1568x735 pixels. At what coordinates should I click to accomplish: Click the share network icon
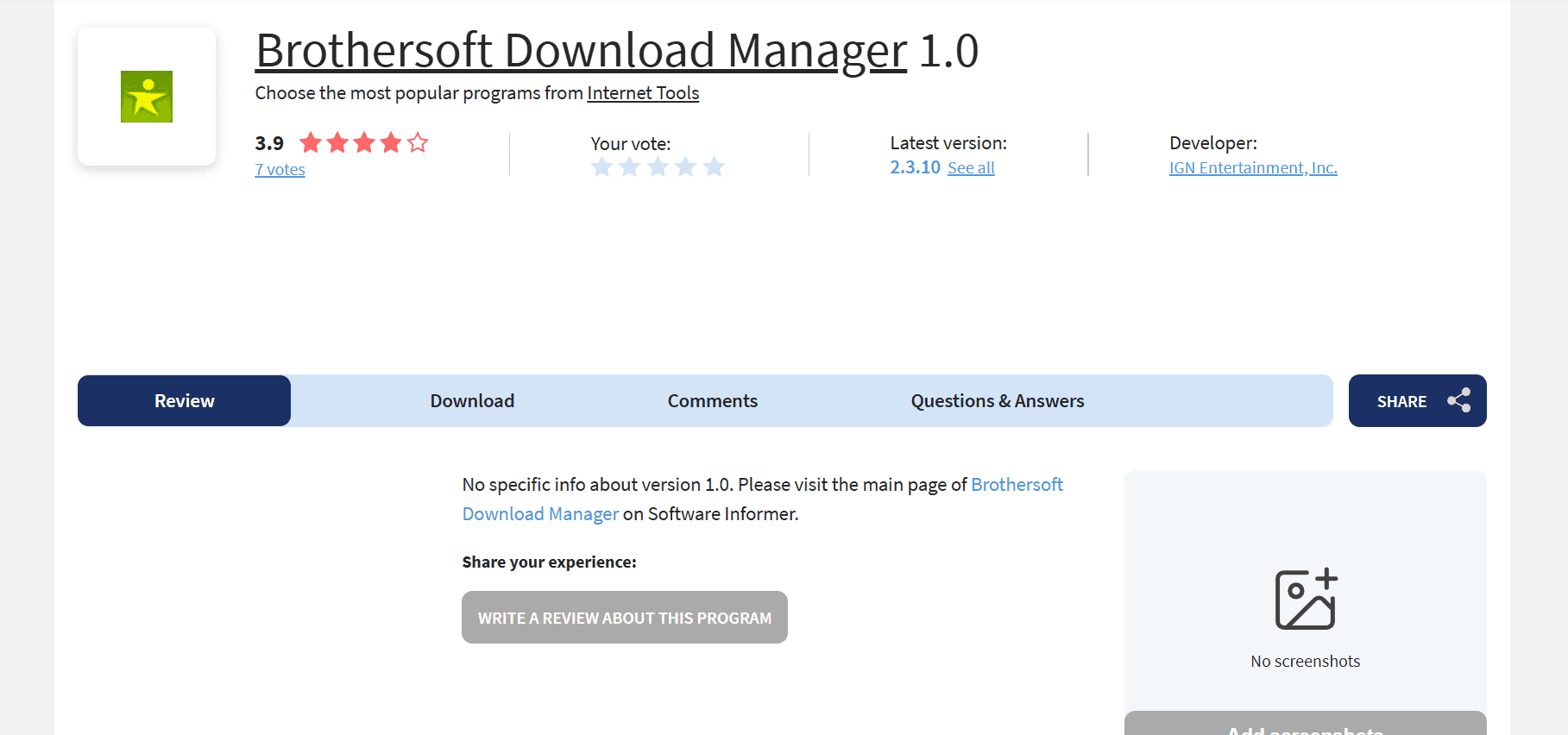(1458, 401)
